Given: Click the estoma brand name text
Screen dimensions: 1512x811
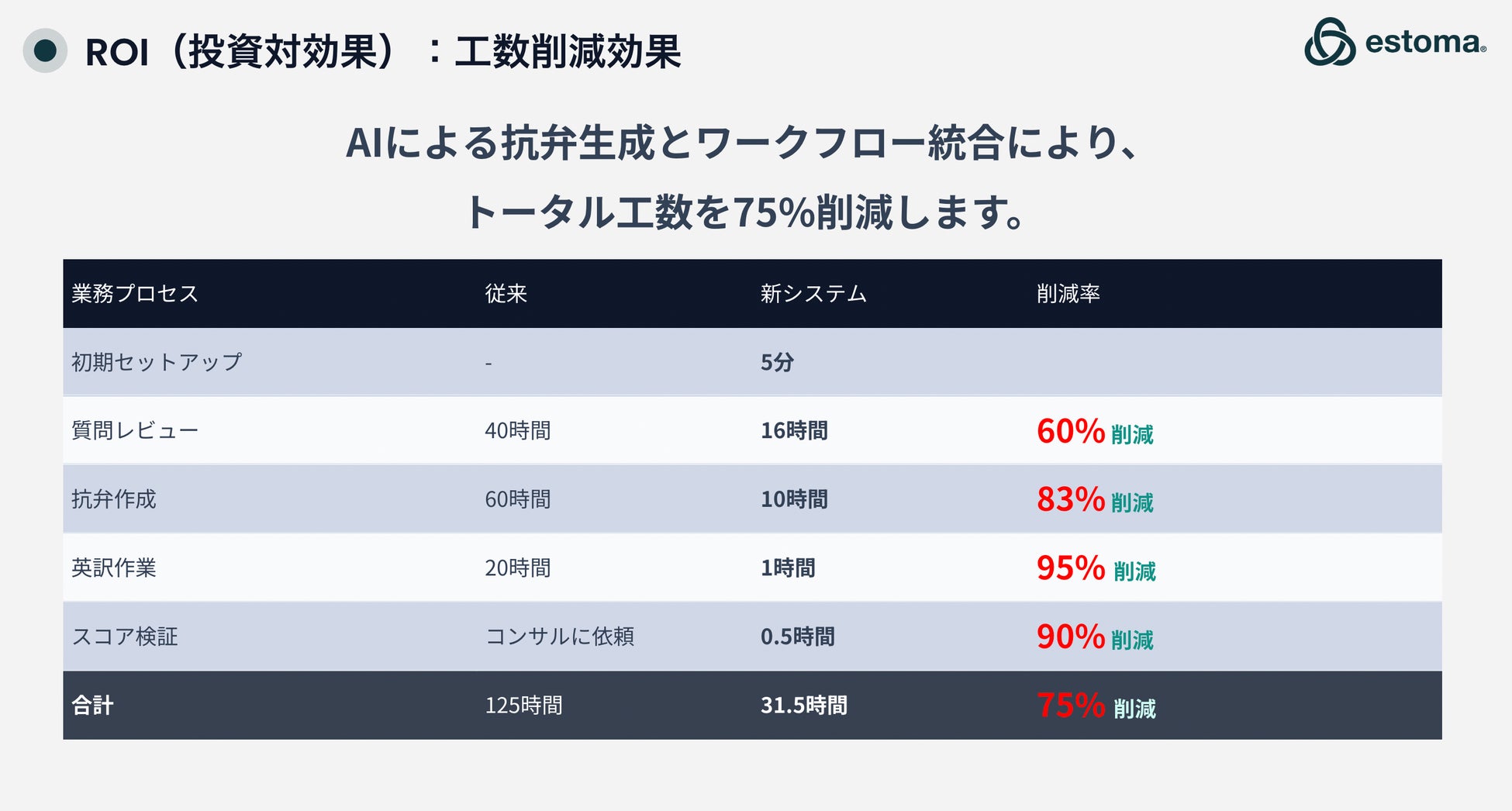Looking at the screenshot, I should pos(1425,42).
